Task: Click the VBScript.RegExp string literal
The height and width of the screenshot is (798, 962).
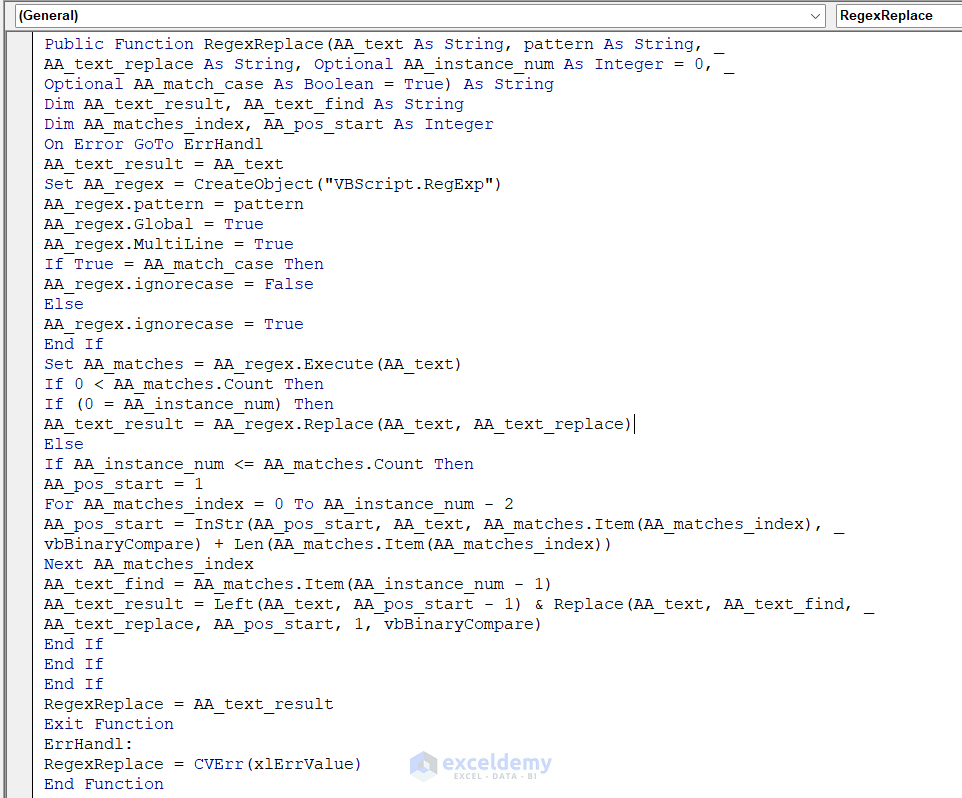Action: point(420,184)
